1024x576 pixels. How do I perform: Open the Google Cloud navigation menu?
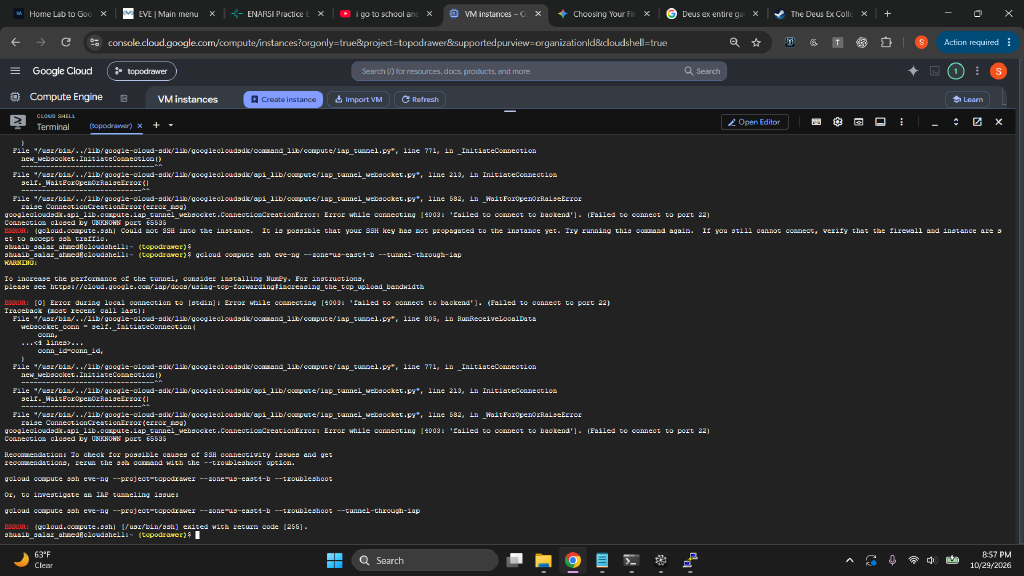(15, 71)
